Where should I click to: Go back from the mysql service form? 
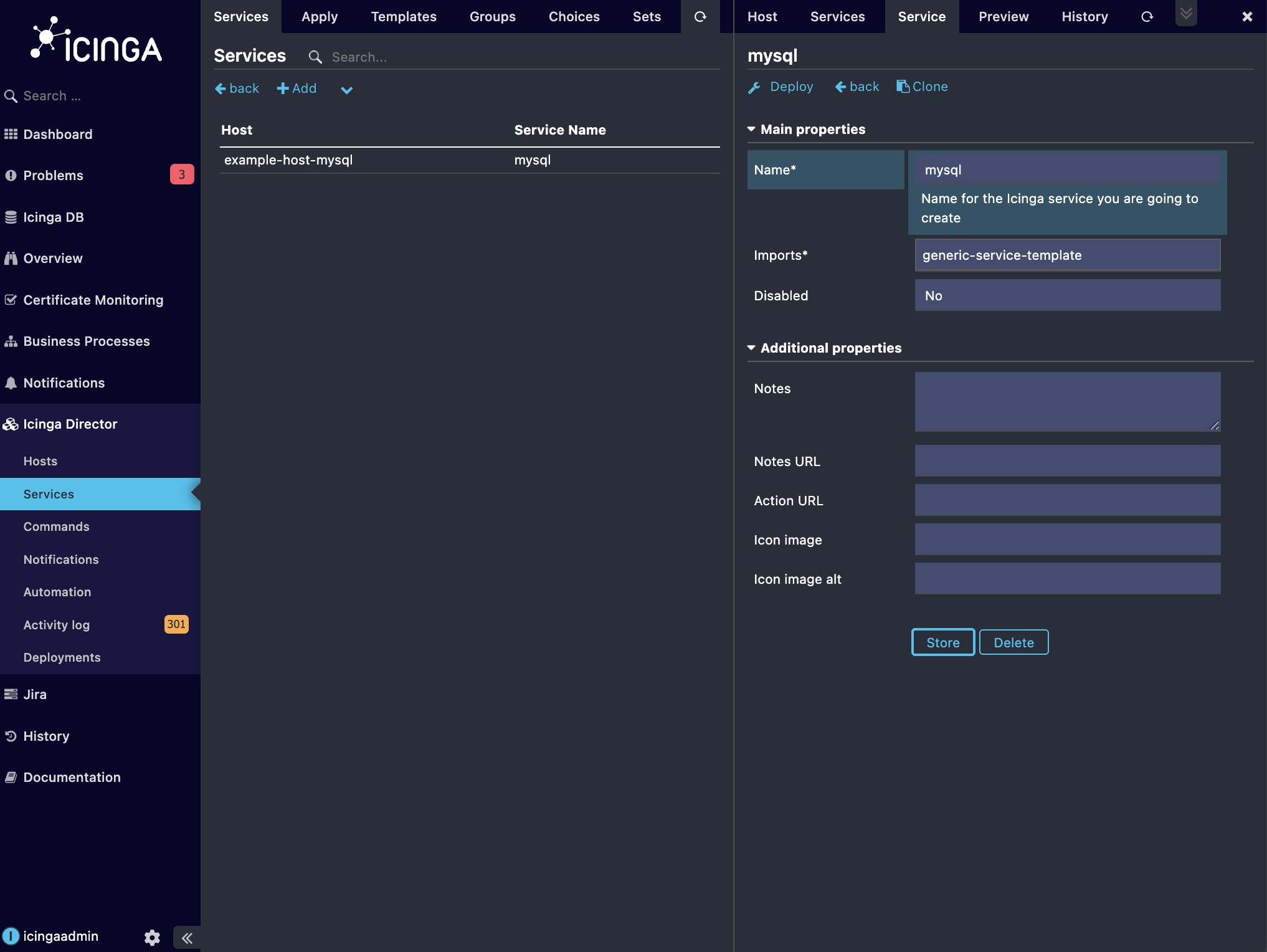(857, 87)
